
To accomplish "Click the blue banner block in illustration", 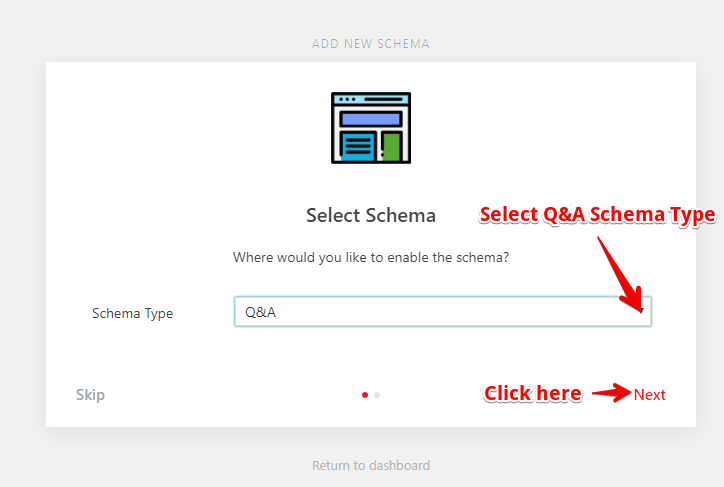I will pos(371,119).
